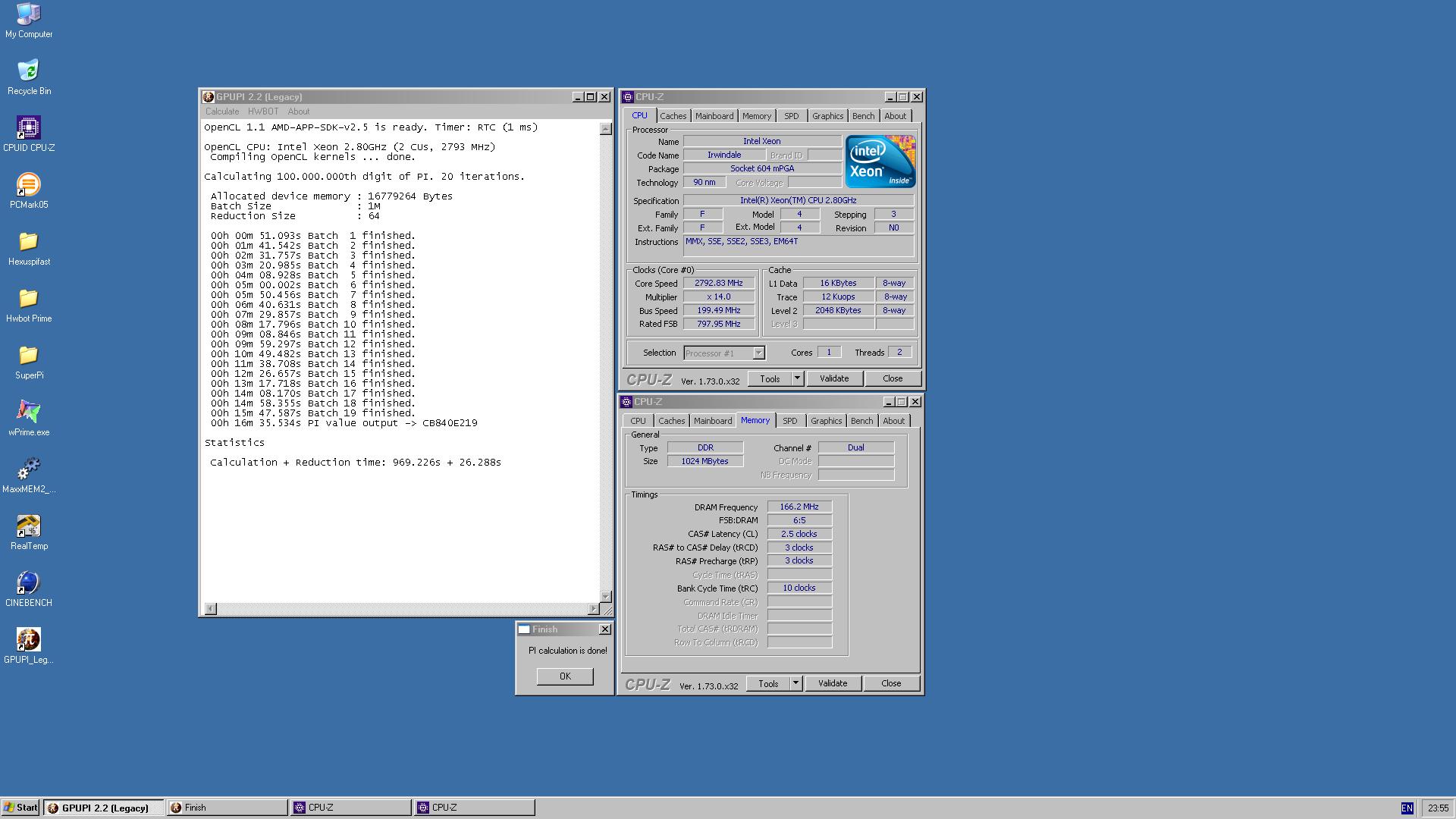Switch to Mainboard tab in lower CPU-Z
The width and height of the screenshot is (1456, 819).
tap(713, 421)
